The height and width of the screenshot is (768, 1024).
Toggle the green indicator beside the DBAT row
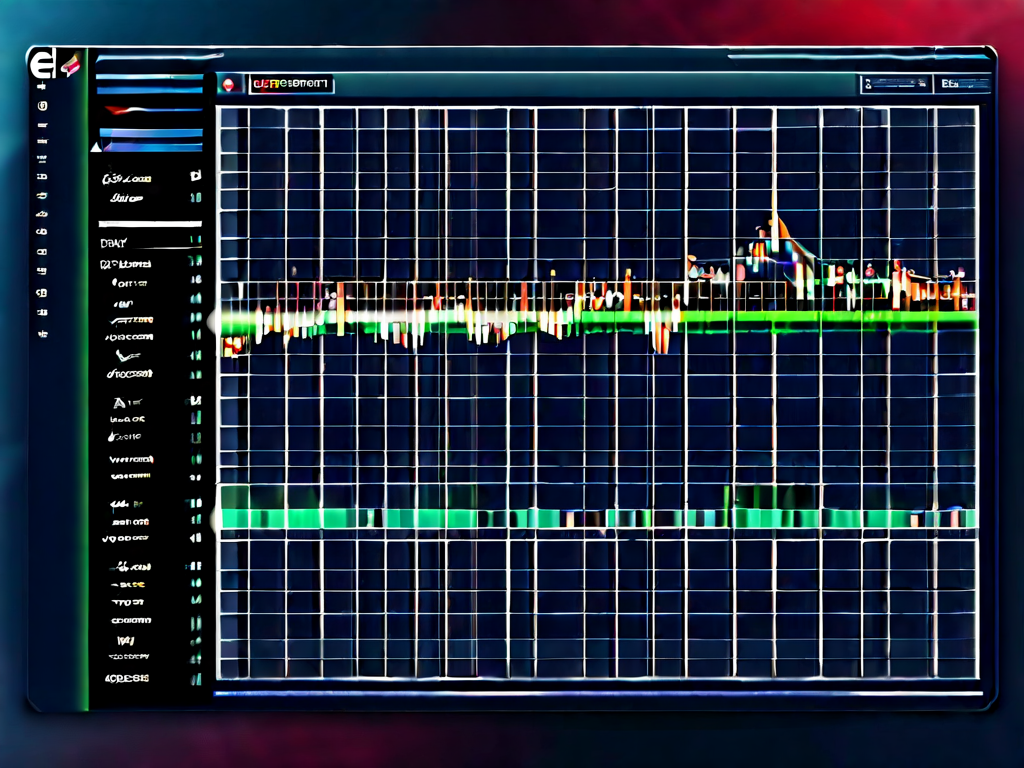tap(195, 241)
